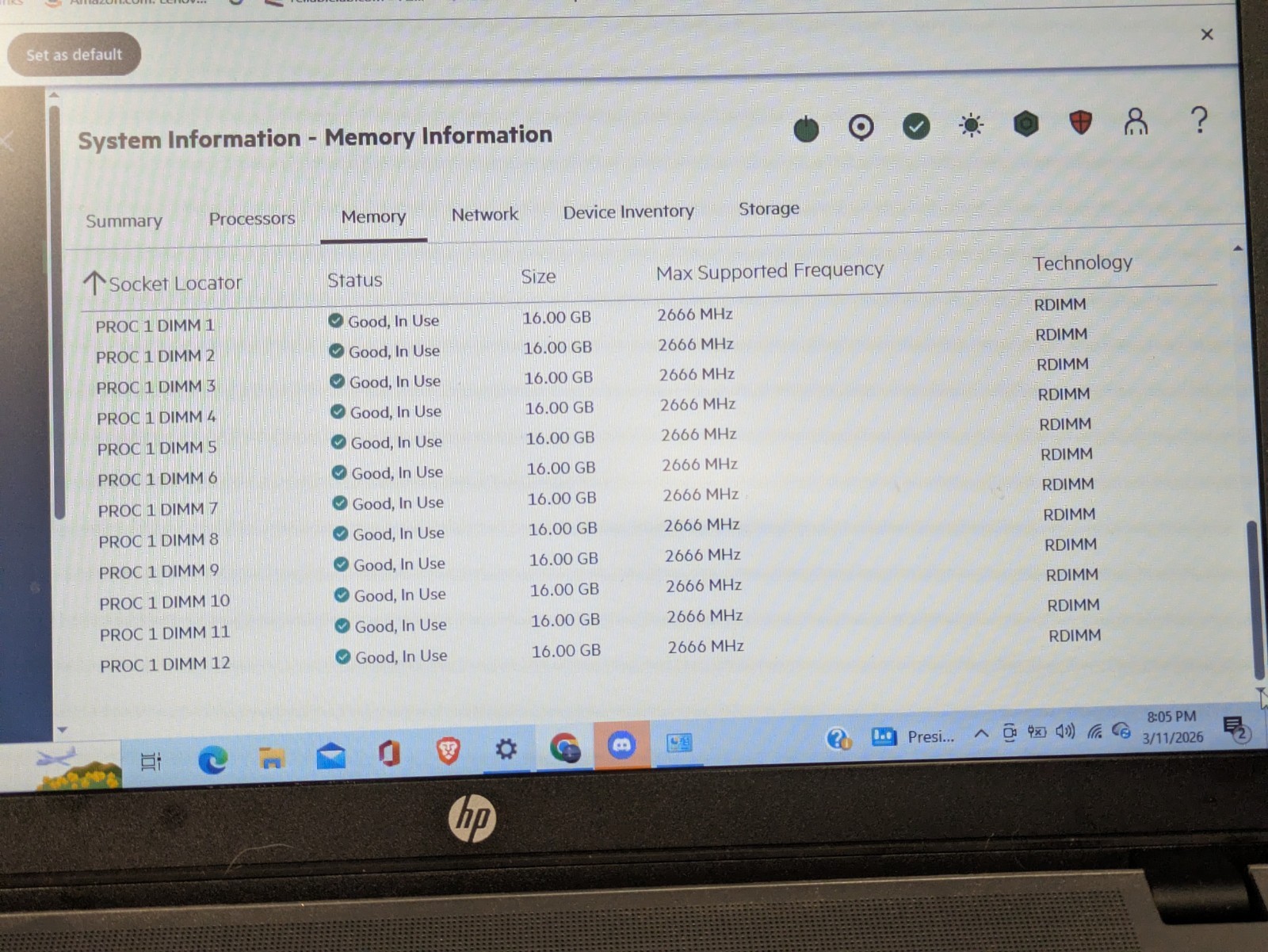
Task: Click the Set as default button
Action: (x=74, y=55)
